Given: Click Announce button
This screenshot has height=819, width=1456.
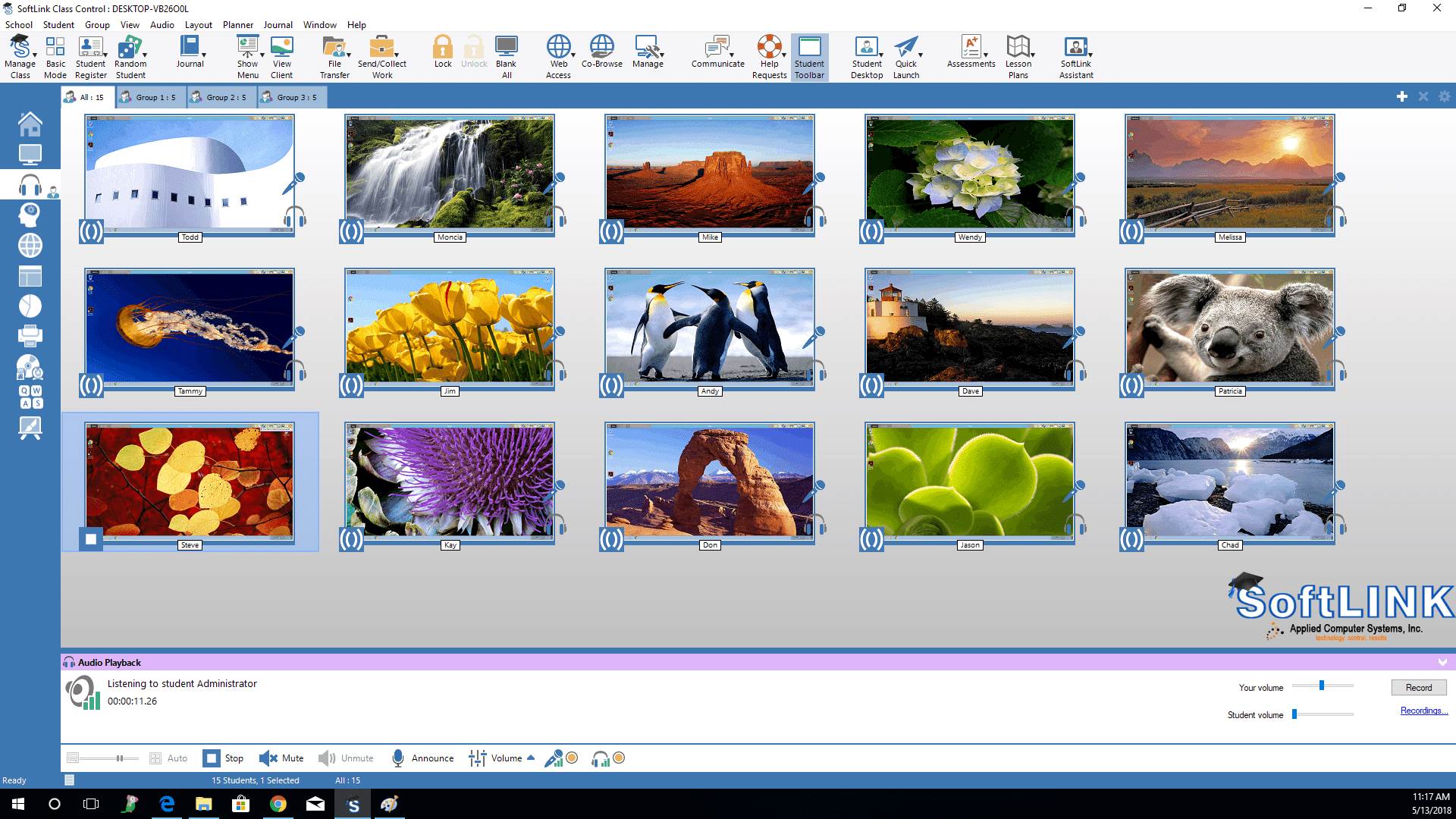Looking at the screenshot, I should 422,758.
